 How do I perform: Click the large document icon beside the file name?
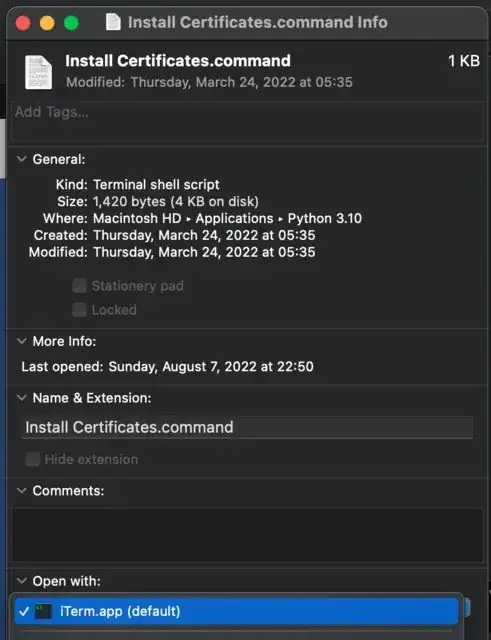point(38,73)
